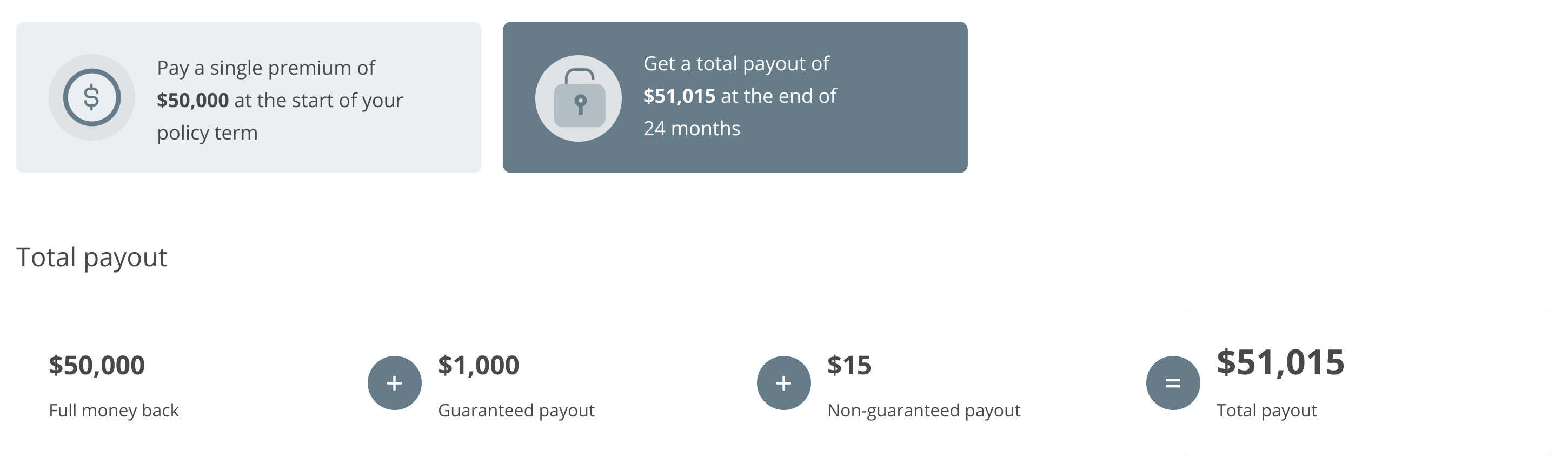Click the 'Non-guaranteed payout' label

(923, 410)
